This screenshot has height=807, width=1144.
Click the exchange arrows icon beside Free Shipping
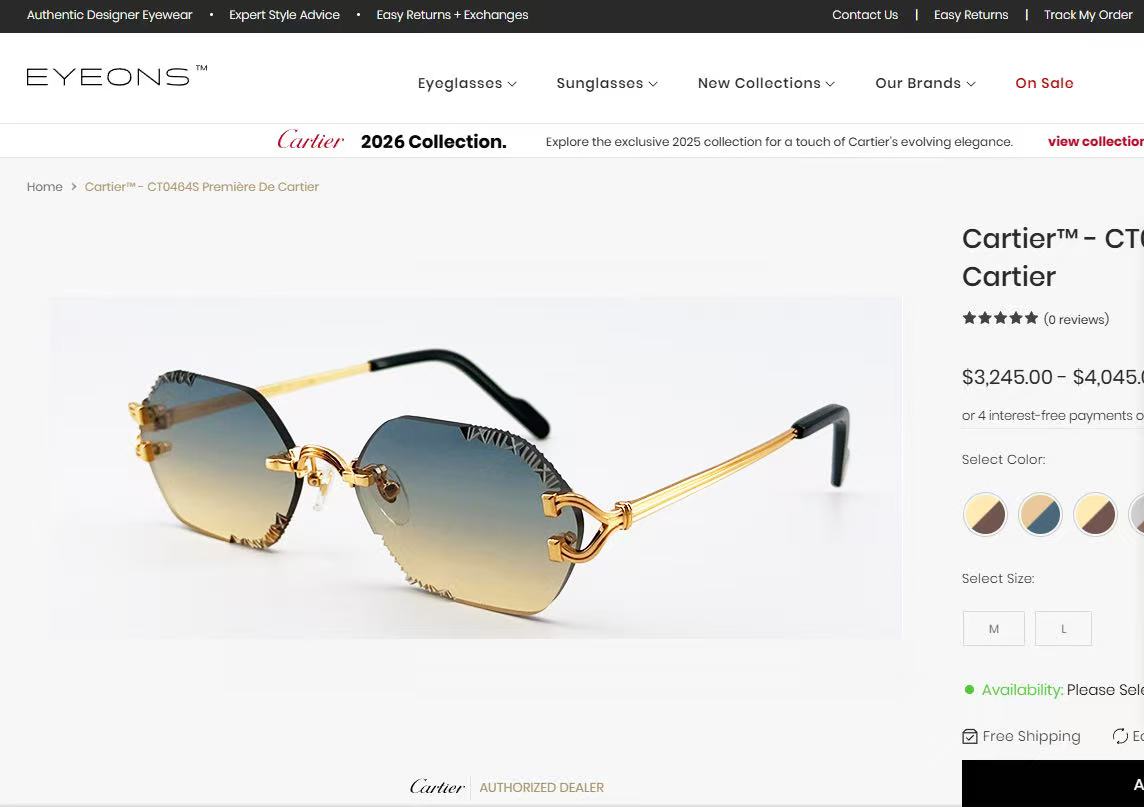(x=1120, y=736)
